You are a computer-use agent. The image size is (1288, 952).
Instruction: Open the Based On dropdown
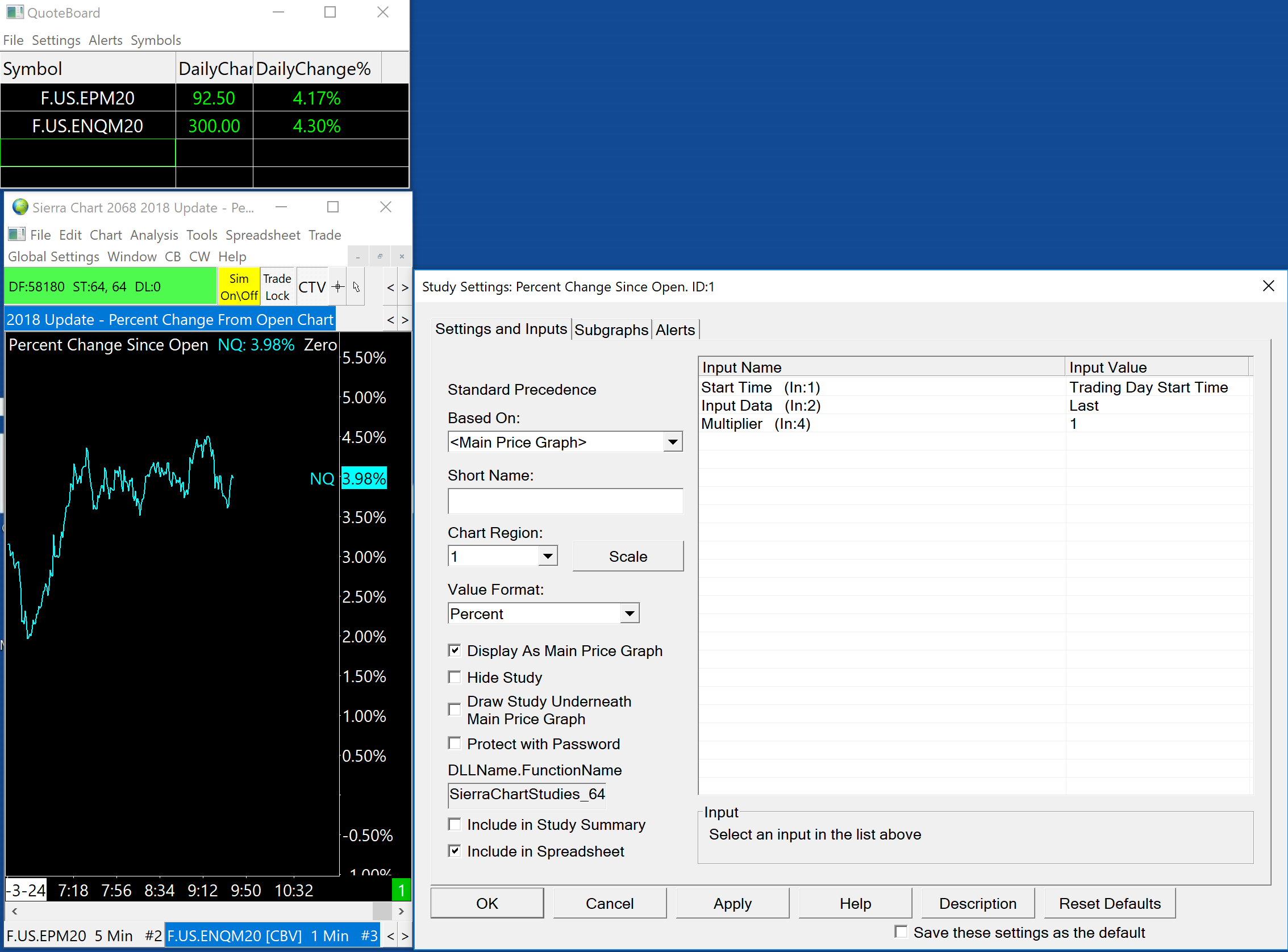(x=672, y=442)
